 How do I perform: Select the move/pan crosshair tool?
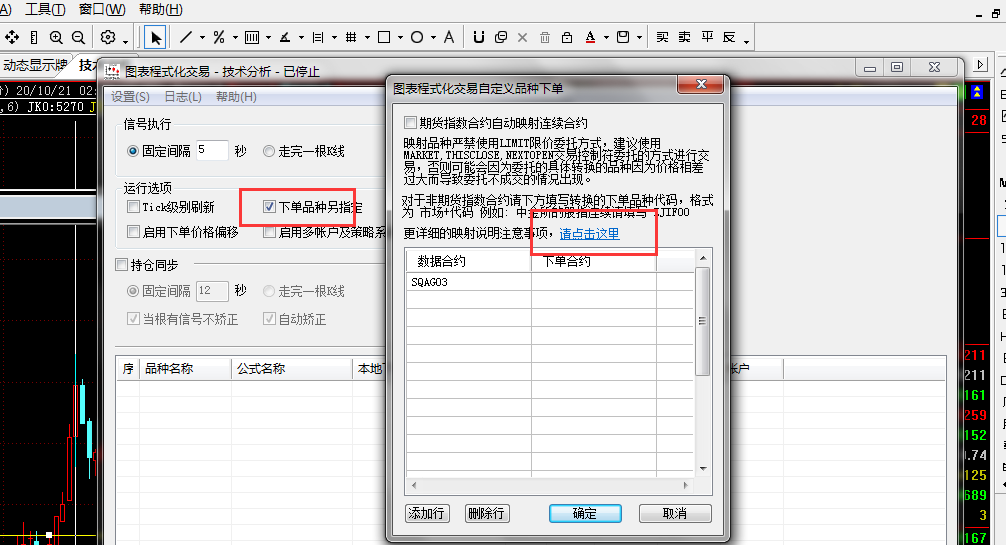[x=12, y=37]
